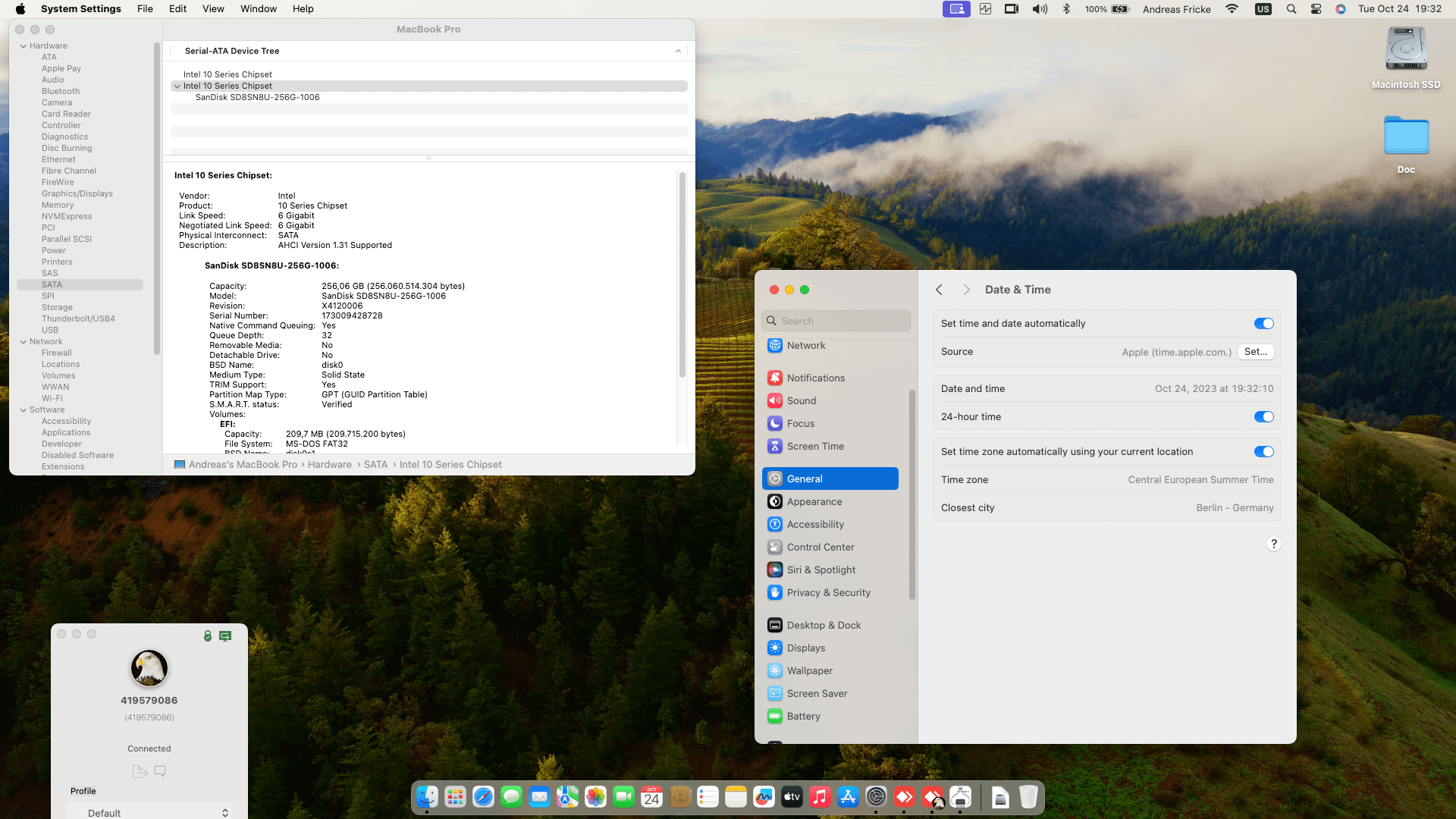
Task: Select the Siri & Spotlight icon
Action: point(774,570)
